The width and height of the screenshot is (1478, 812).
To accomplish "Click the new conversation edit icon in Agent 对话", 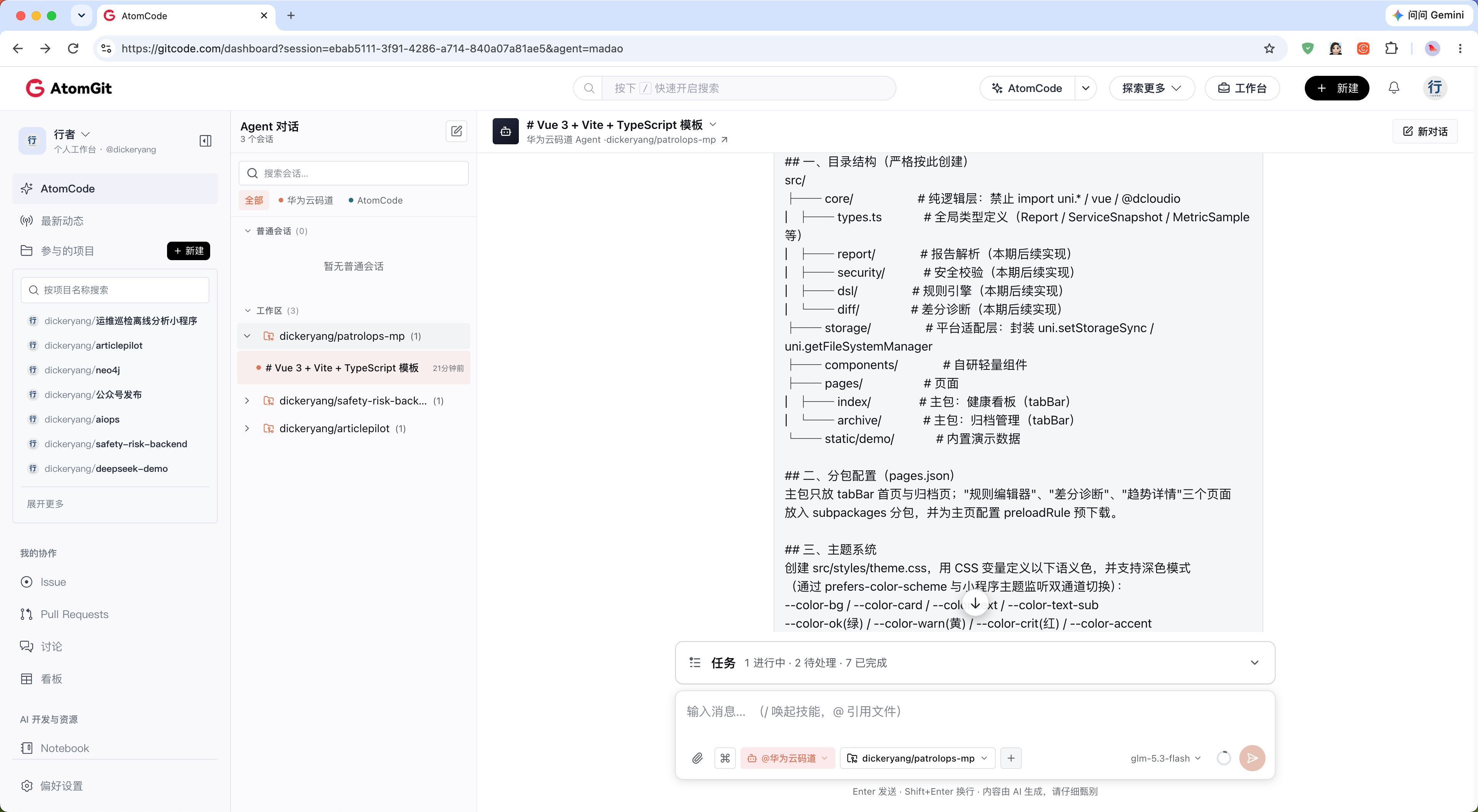I will coord(457,131).
